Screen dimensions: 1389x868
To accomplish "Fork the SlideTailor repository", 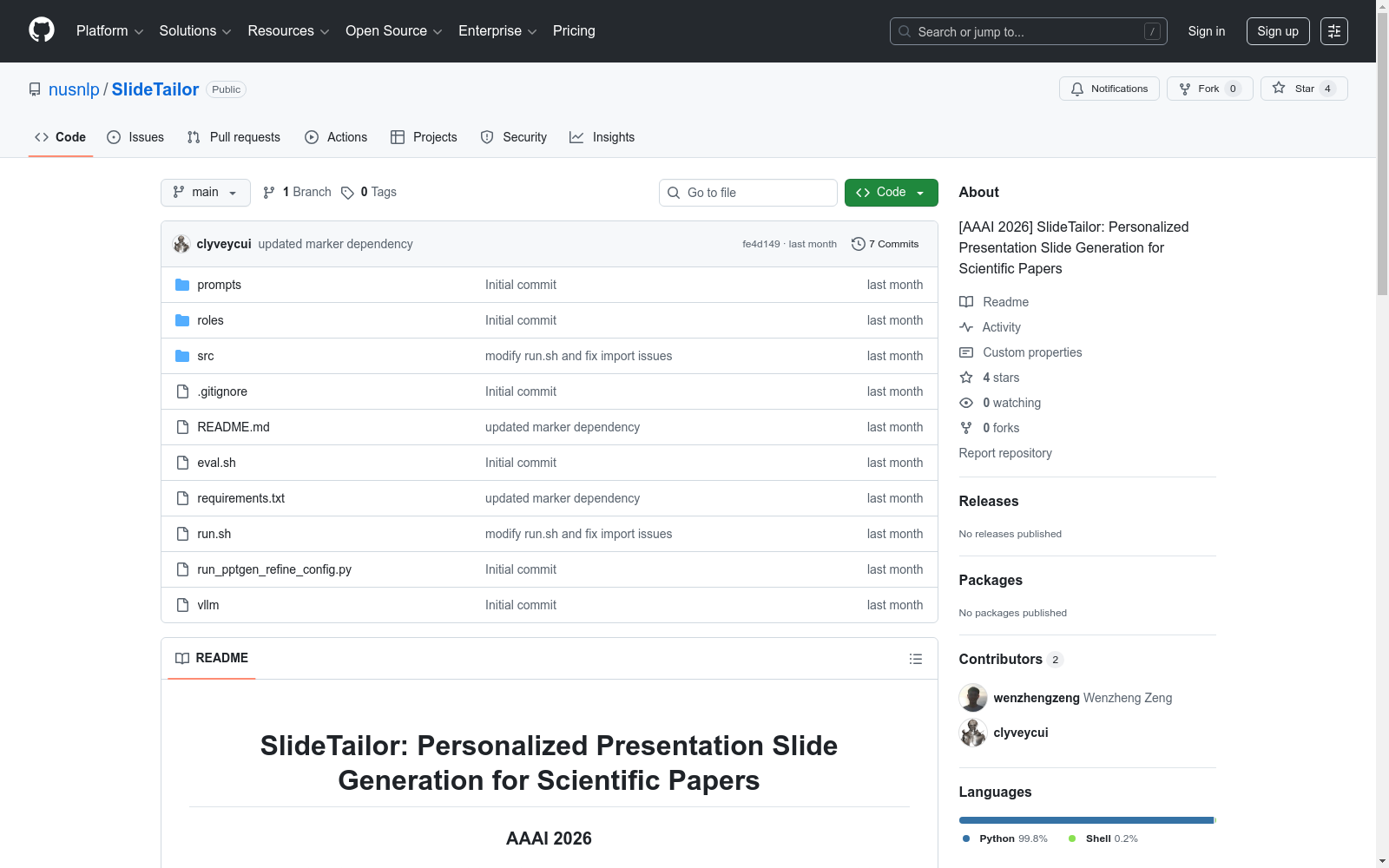I will click(x=1210, y=89).
